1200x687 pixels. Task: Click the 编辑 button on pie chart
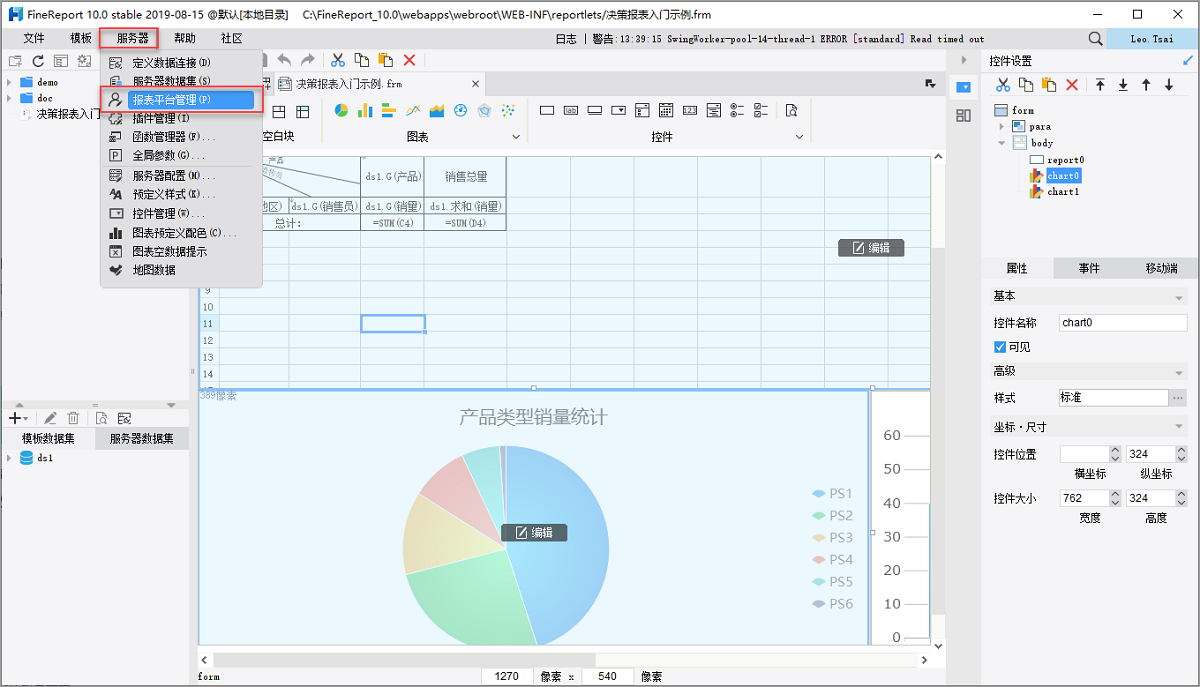534,533
